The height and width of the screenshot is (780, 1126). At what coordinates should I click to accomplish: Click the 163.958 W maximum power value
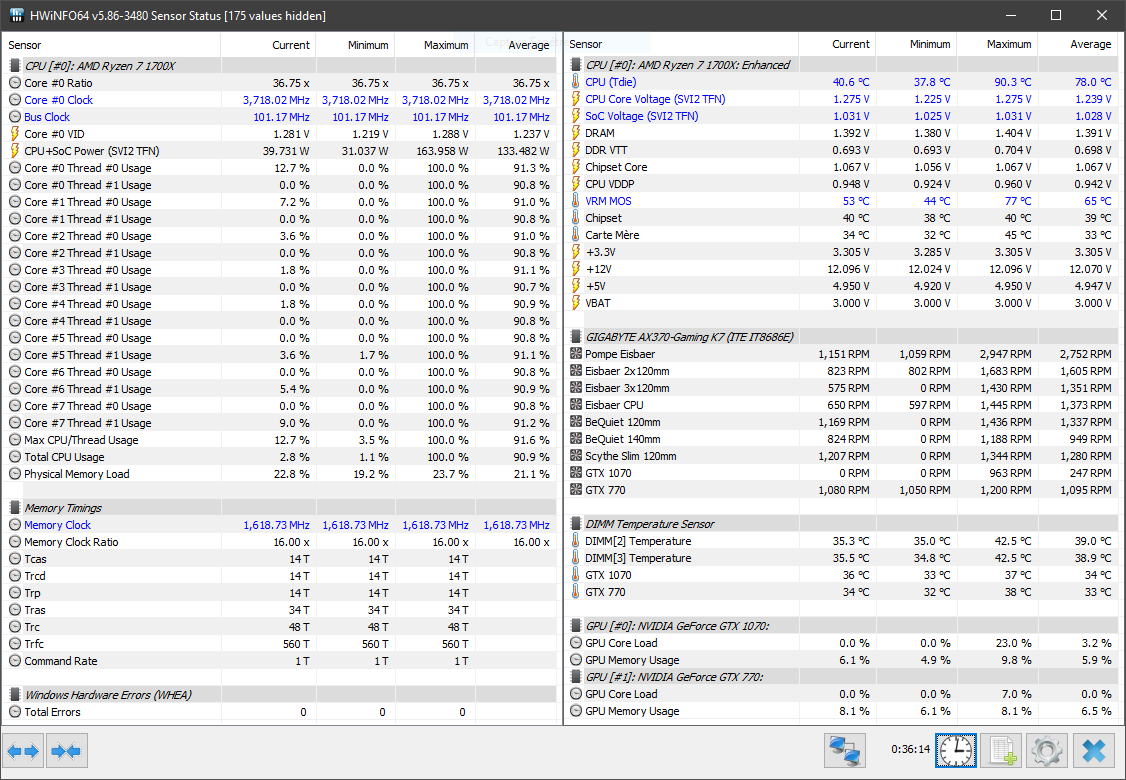[442, 151]
